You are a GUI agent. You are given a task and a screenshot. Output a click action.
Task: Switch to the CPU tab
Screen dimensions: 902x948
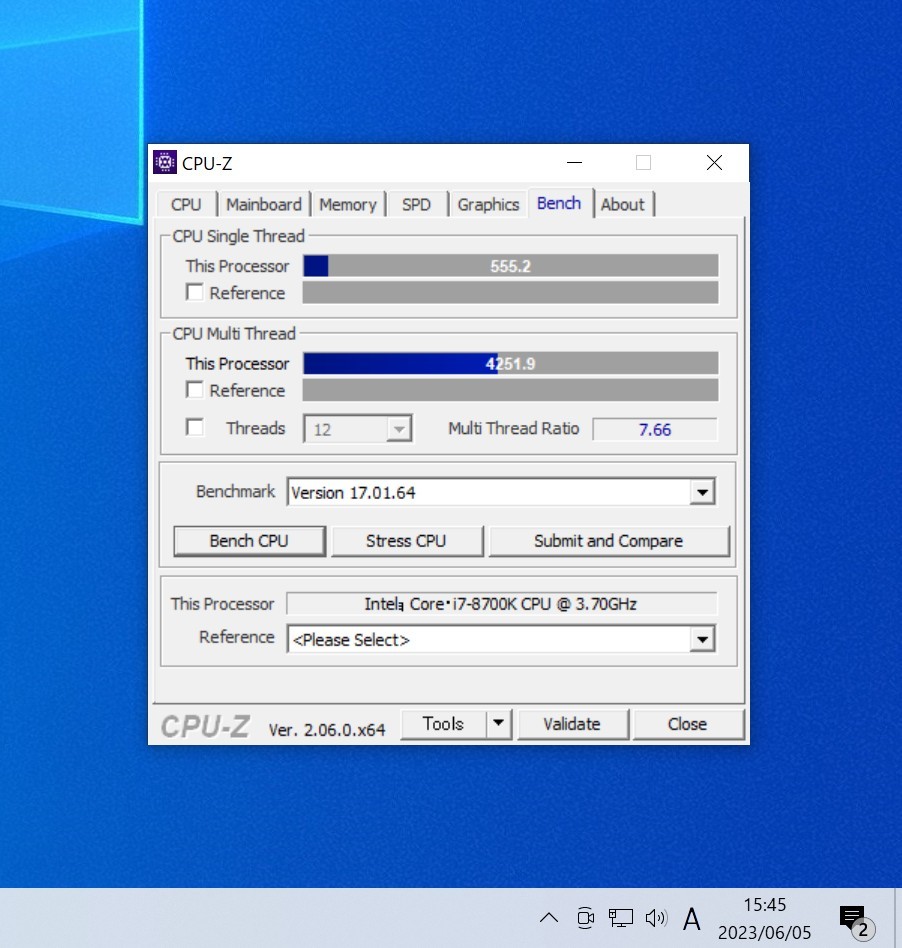point(186,204)
